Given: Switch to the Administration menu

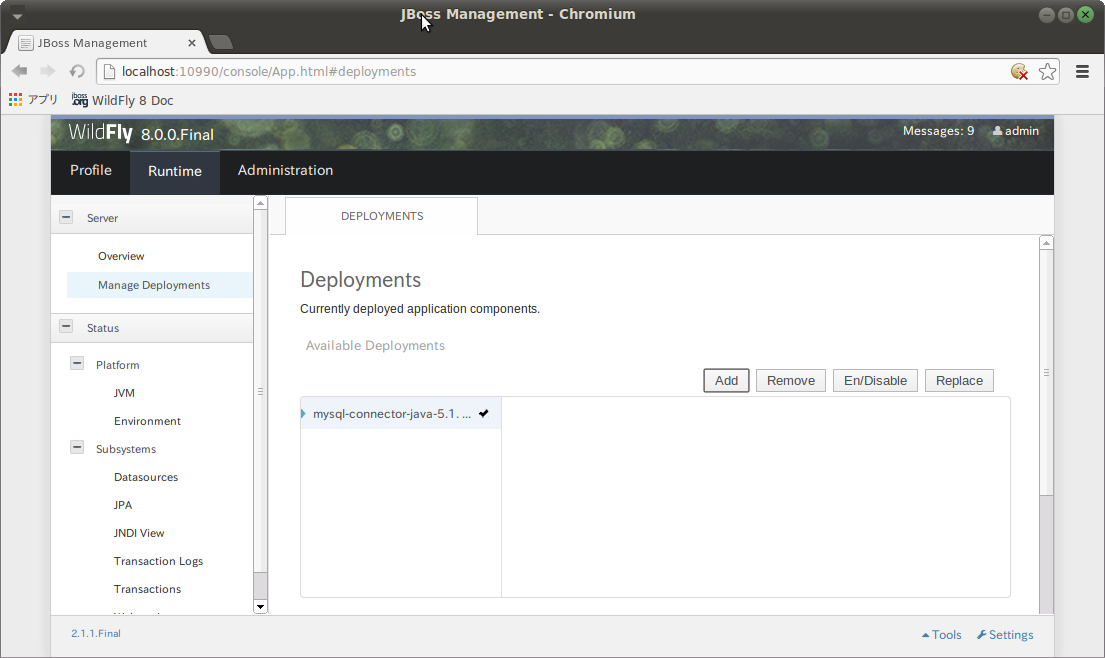Looking at the screenshot, I should point(285,170).
